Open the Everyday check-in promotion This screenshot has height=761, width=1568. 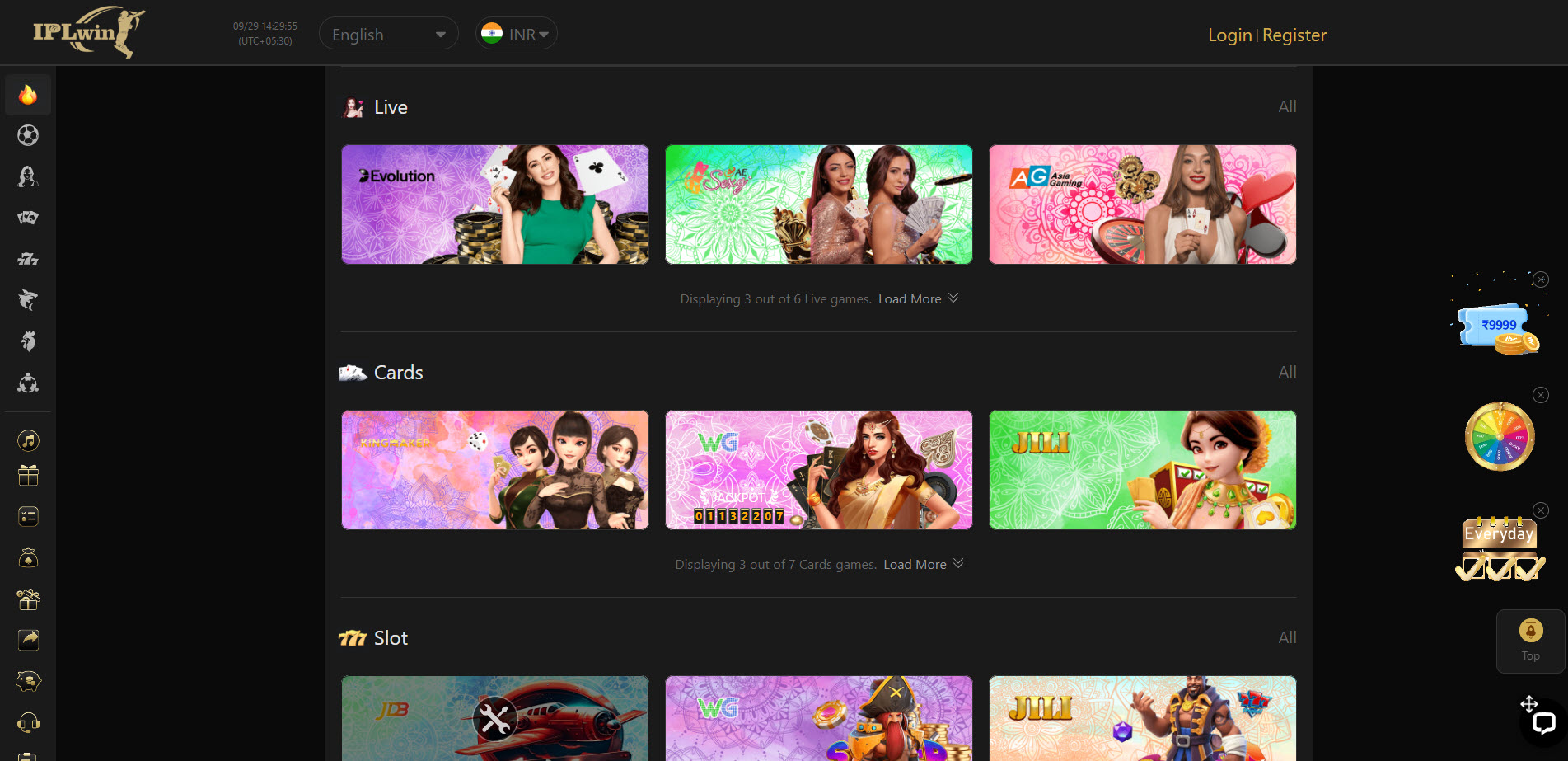coord(1500,549)
